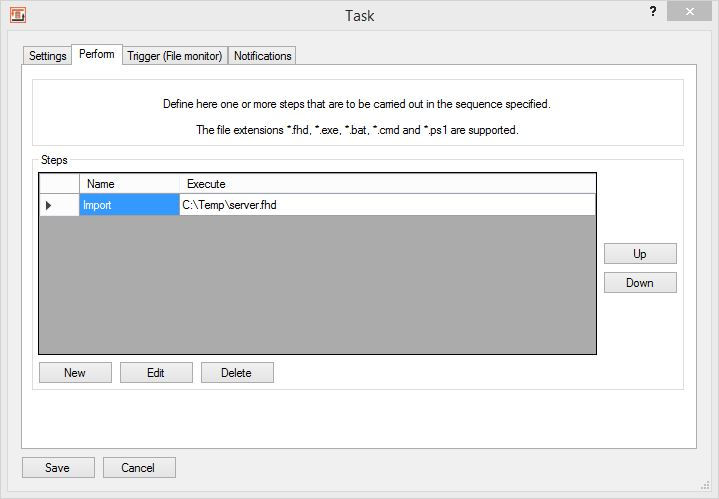Click the application icon in the title bar
This screenshot has height=499, width=719.
click(x=17, y=15)
